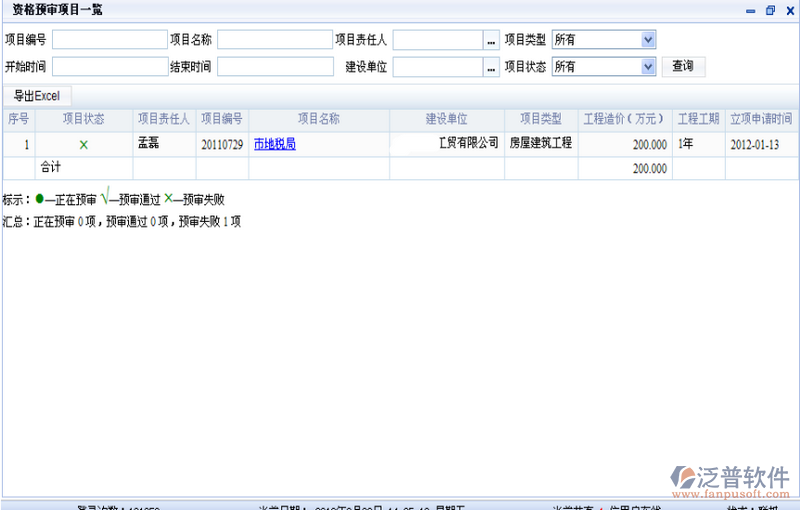This screenshot has height=510, width=800.
Task: Sort by 项目状态 column header
Action: point(84,119)
